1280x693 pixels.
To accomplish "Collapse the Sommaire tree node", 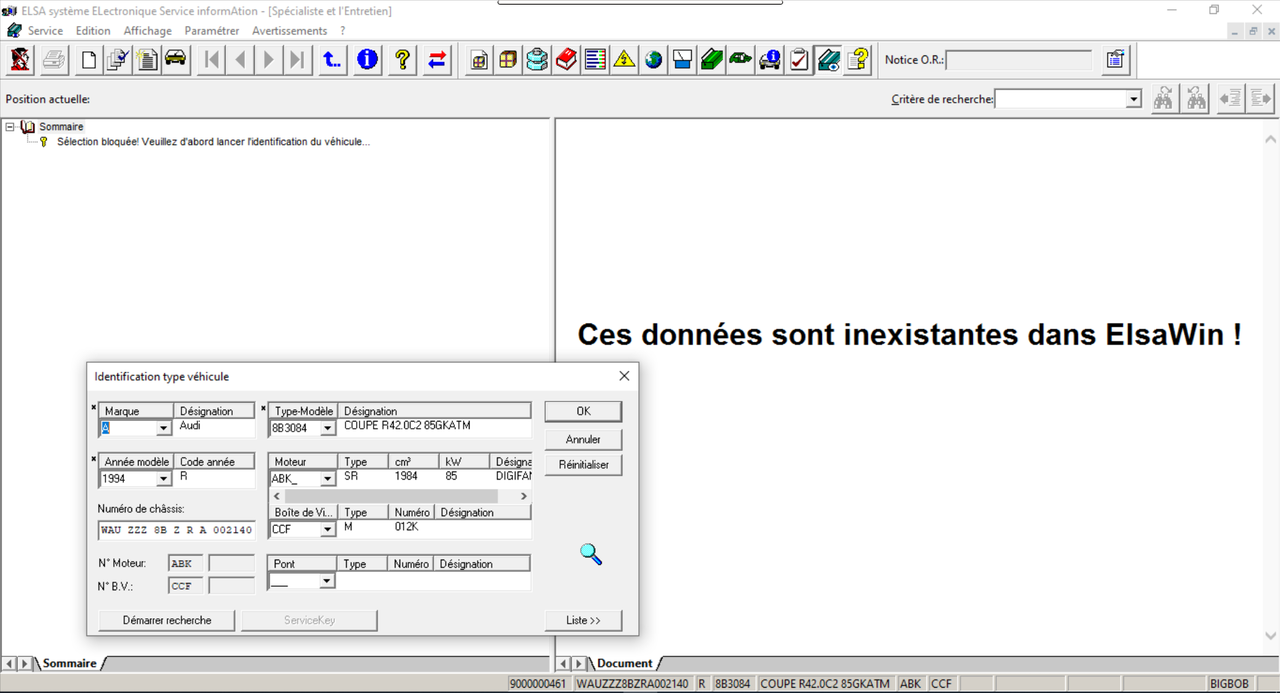I will coord(10,127).
